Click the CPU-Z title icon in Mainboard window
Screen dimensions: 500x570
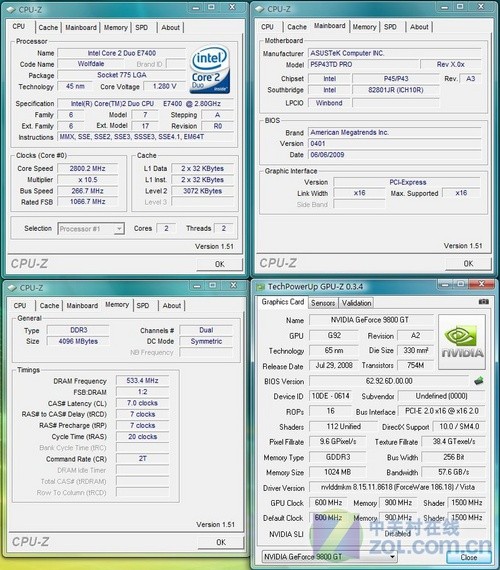click(x=260, y=9)
